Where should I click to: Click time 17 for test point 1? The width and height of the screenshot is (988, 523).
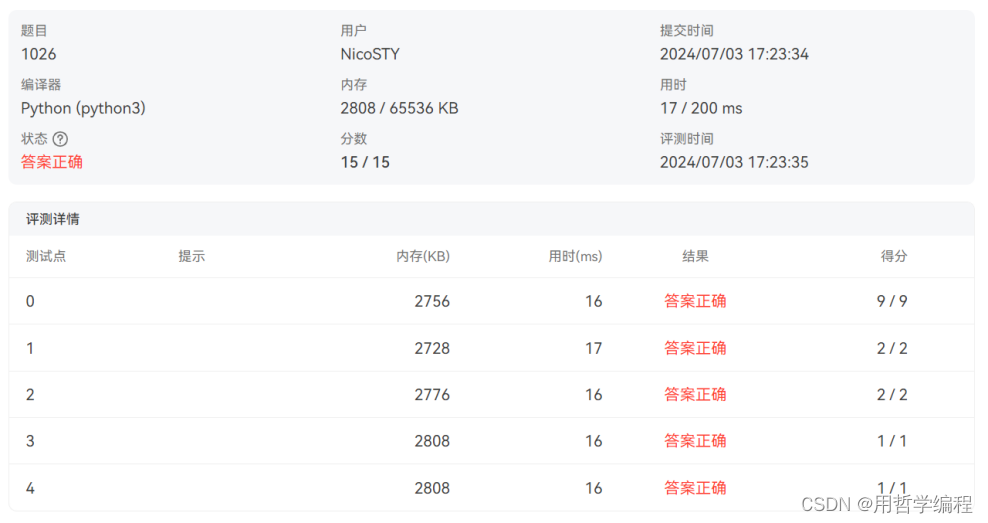(594, 348)
